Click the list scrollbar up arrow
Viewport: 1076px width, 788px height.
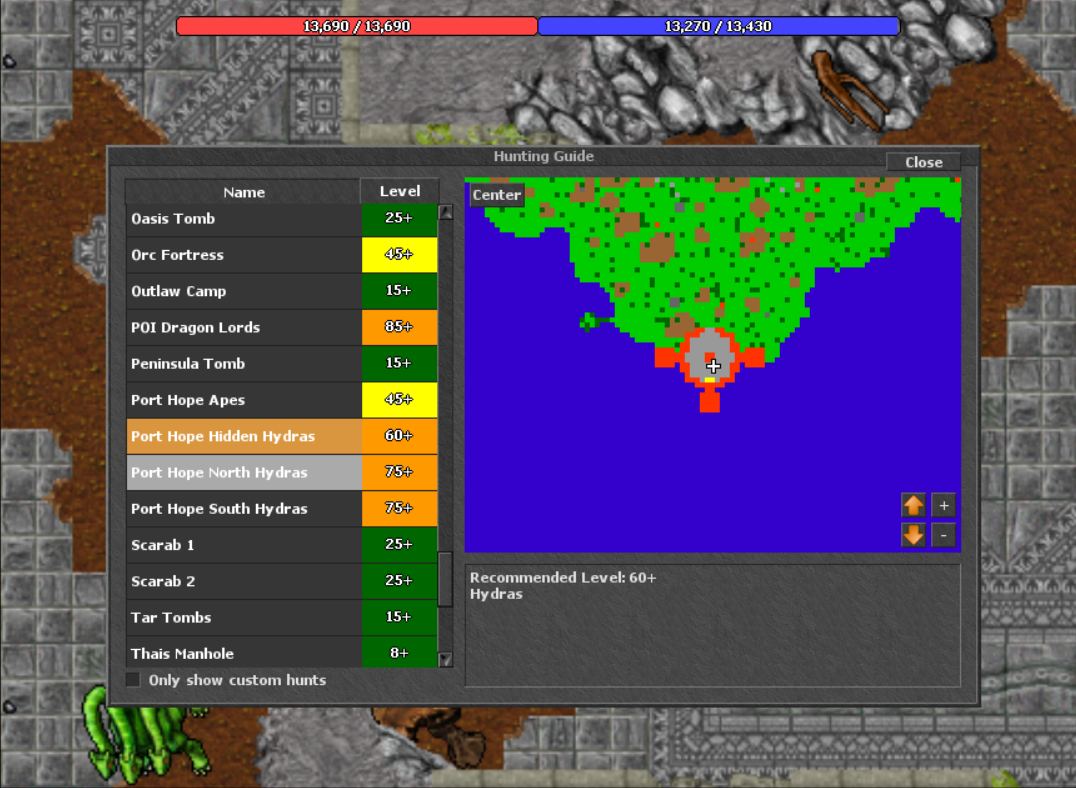pyautogui.click(x=445, y=212)
